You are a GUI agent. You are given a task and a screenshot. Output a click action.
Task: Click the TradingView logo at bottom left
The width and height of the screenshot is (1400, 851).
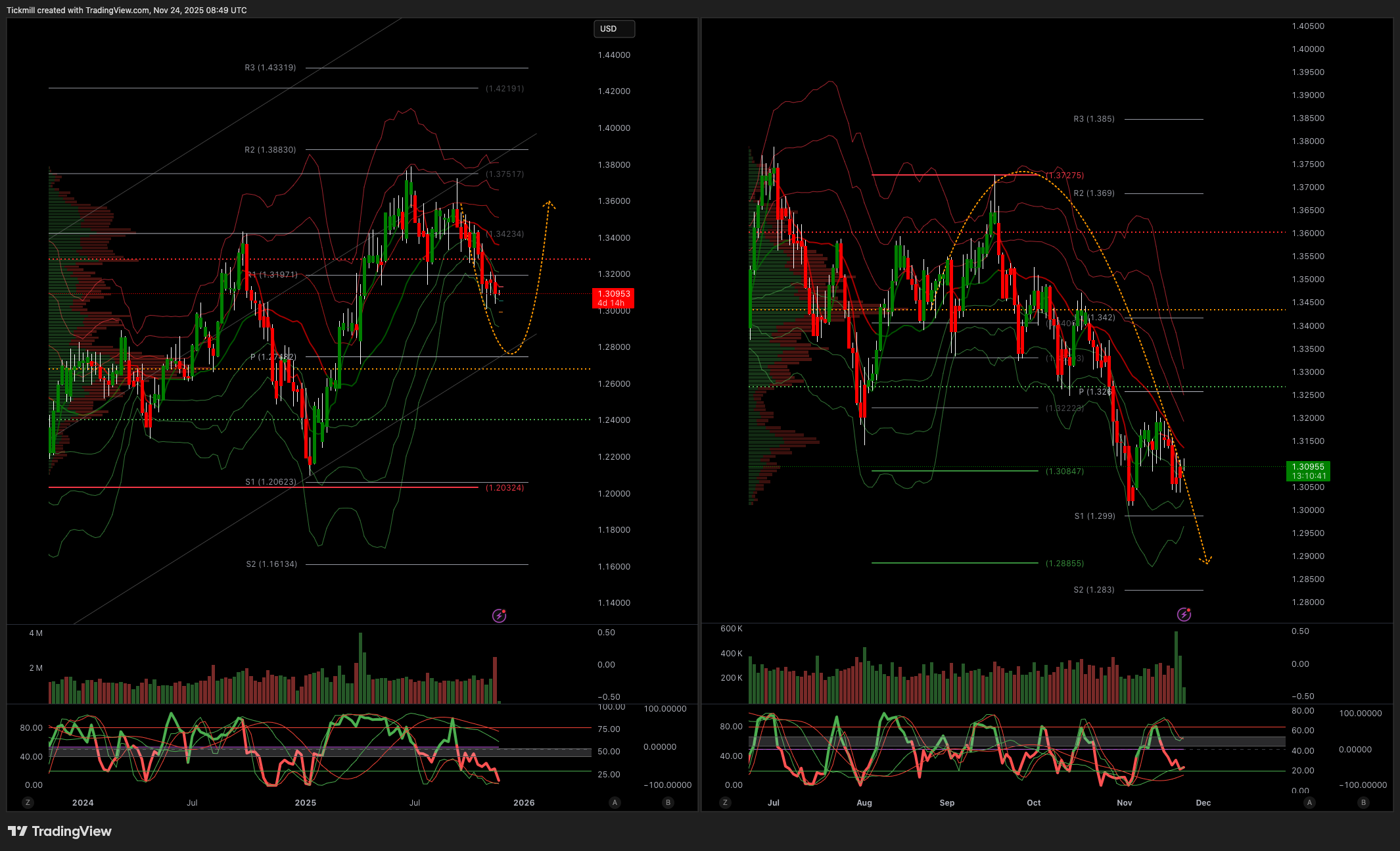coord(60,831)
